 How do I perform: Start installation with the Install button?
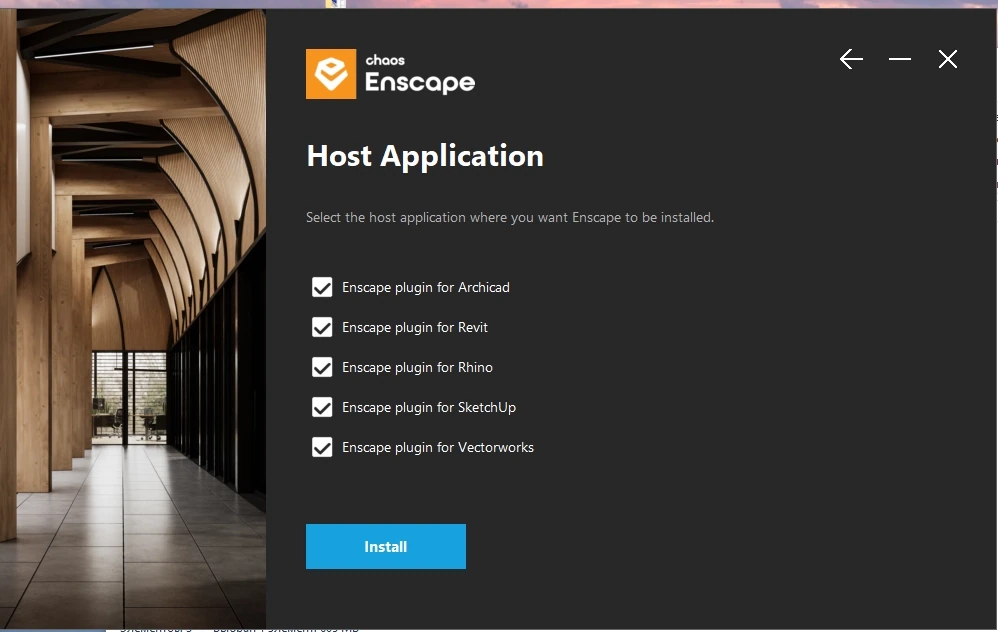tap(386, 546)
